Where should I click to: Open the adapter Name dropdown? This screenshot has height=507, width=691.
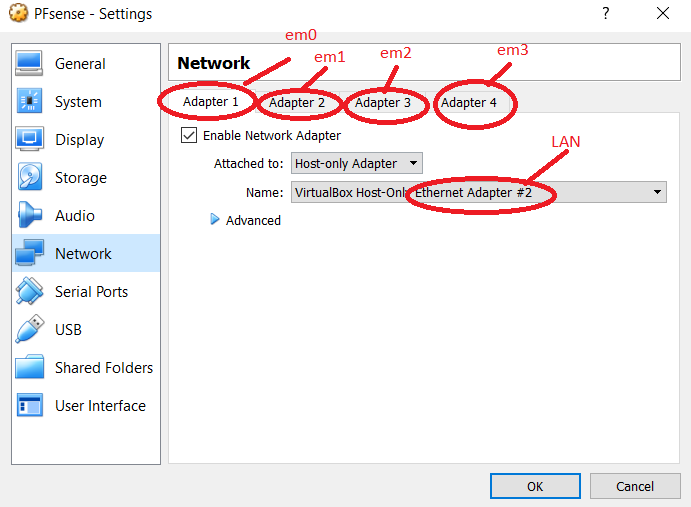(479, 192)
